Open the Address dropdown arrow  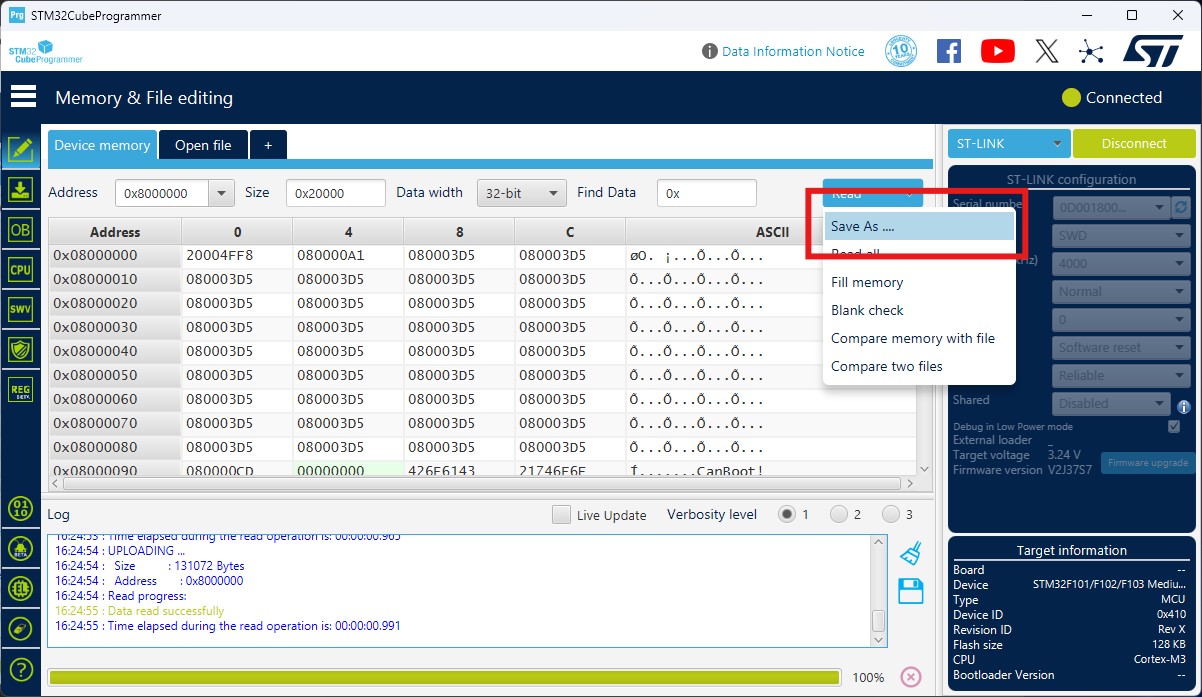[222, 193]
